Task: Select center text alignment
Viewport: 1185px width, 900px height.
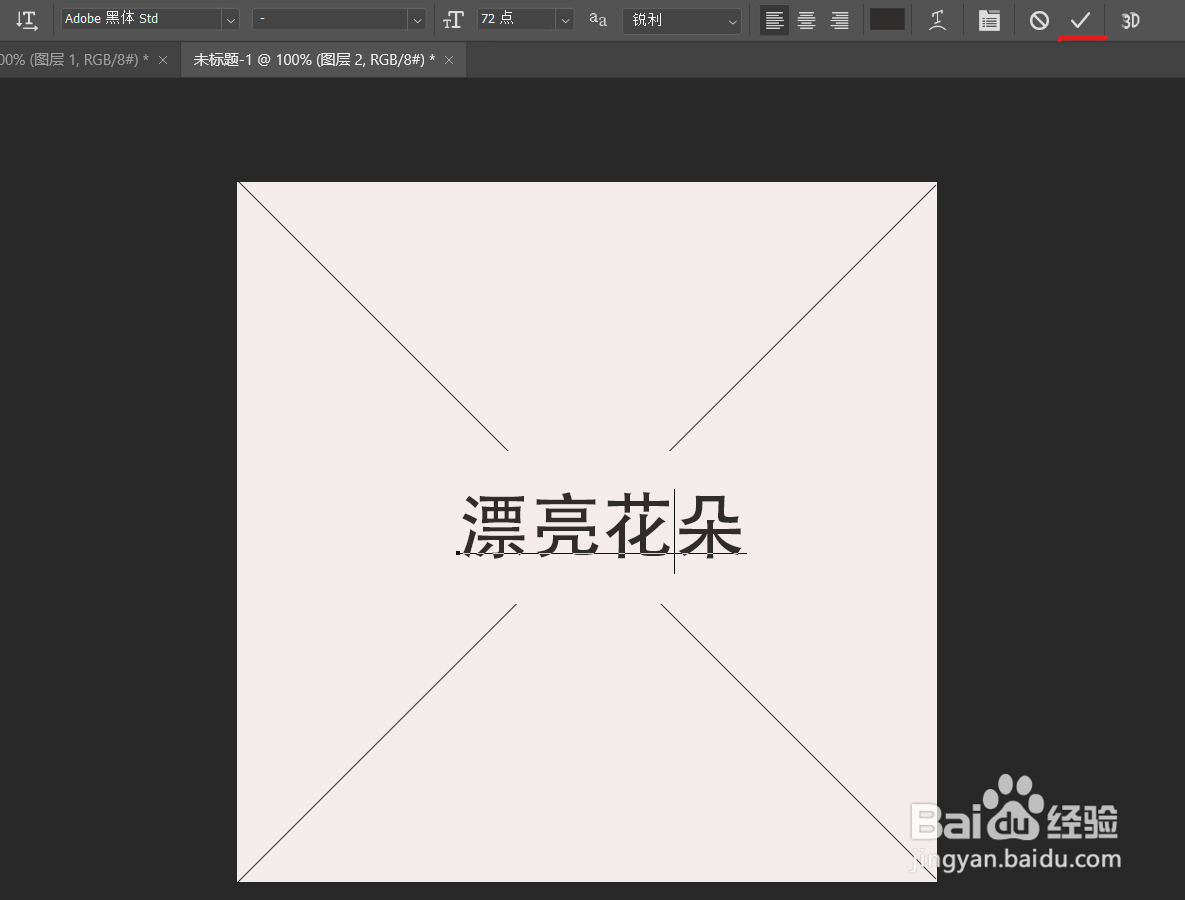Action: tap(806, 20)
